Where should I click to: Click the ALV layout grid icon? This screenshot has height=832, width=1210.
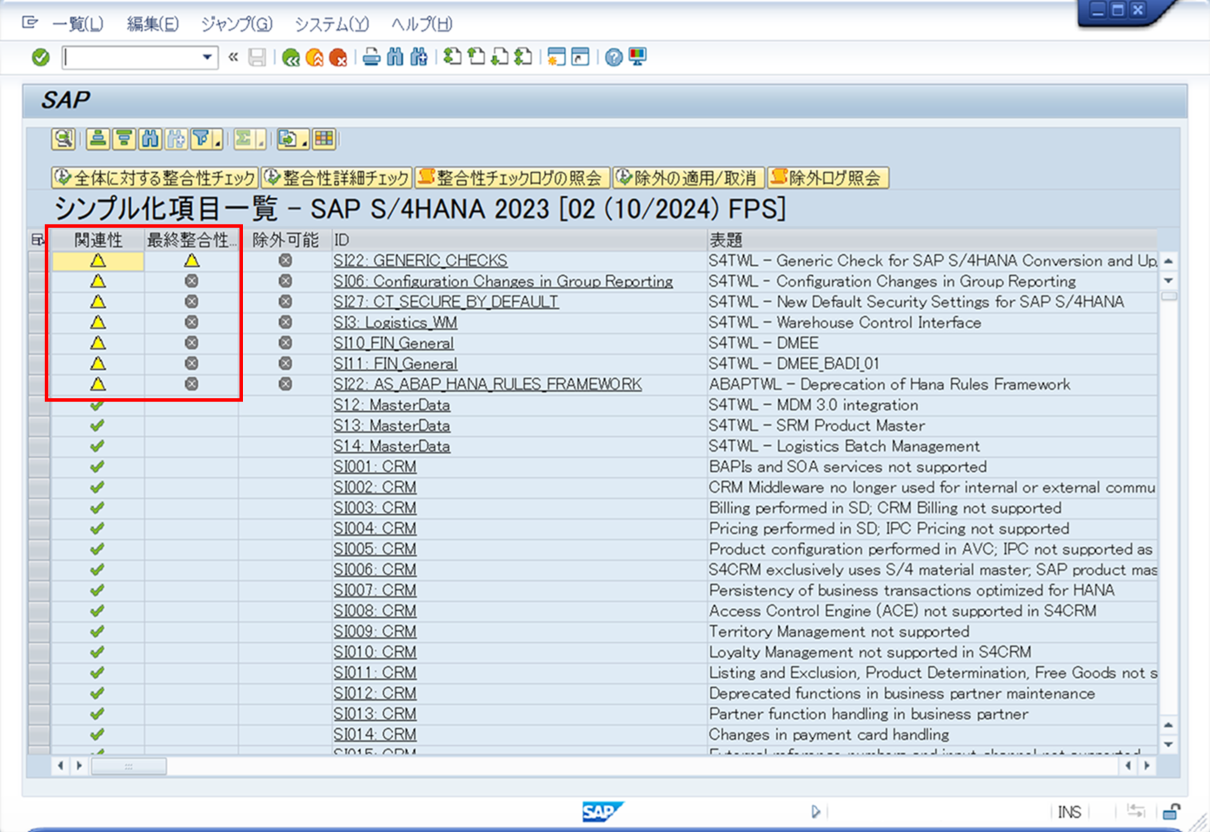[x=323, y=139]
